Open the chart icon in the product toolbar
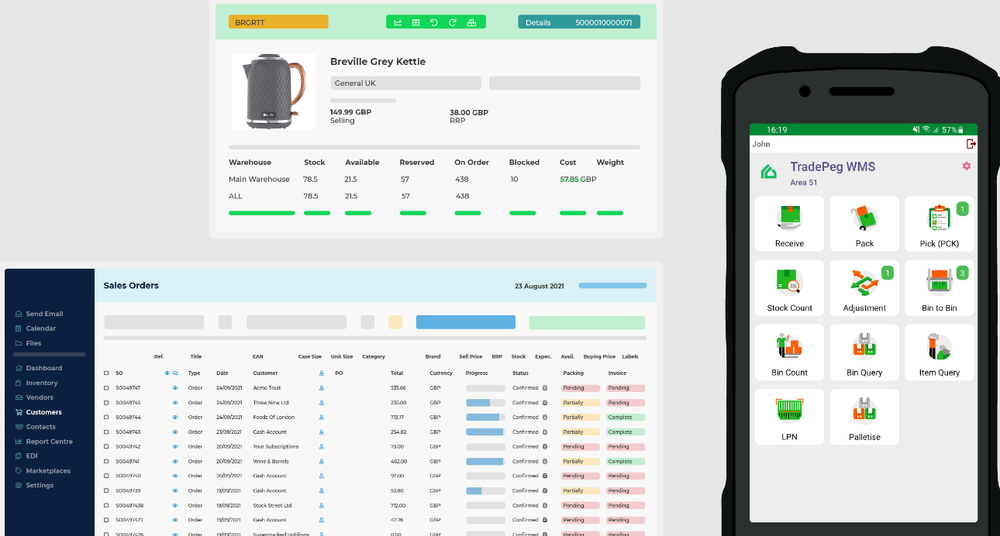This screenshot has width=1000, height=536. click(398, 22)
